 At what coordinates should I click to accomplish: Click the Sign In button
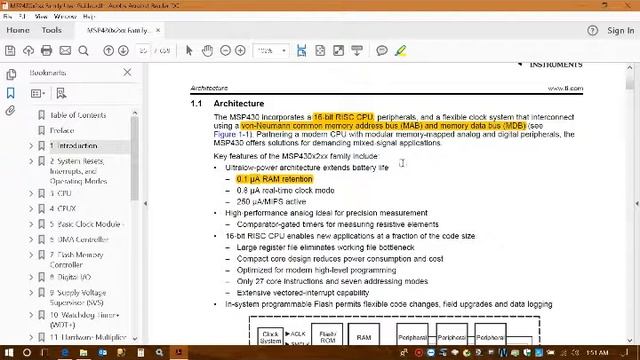pos(620,31)
